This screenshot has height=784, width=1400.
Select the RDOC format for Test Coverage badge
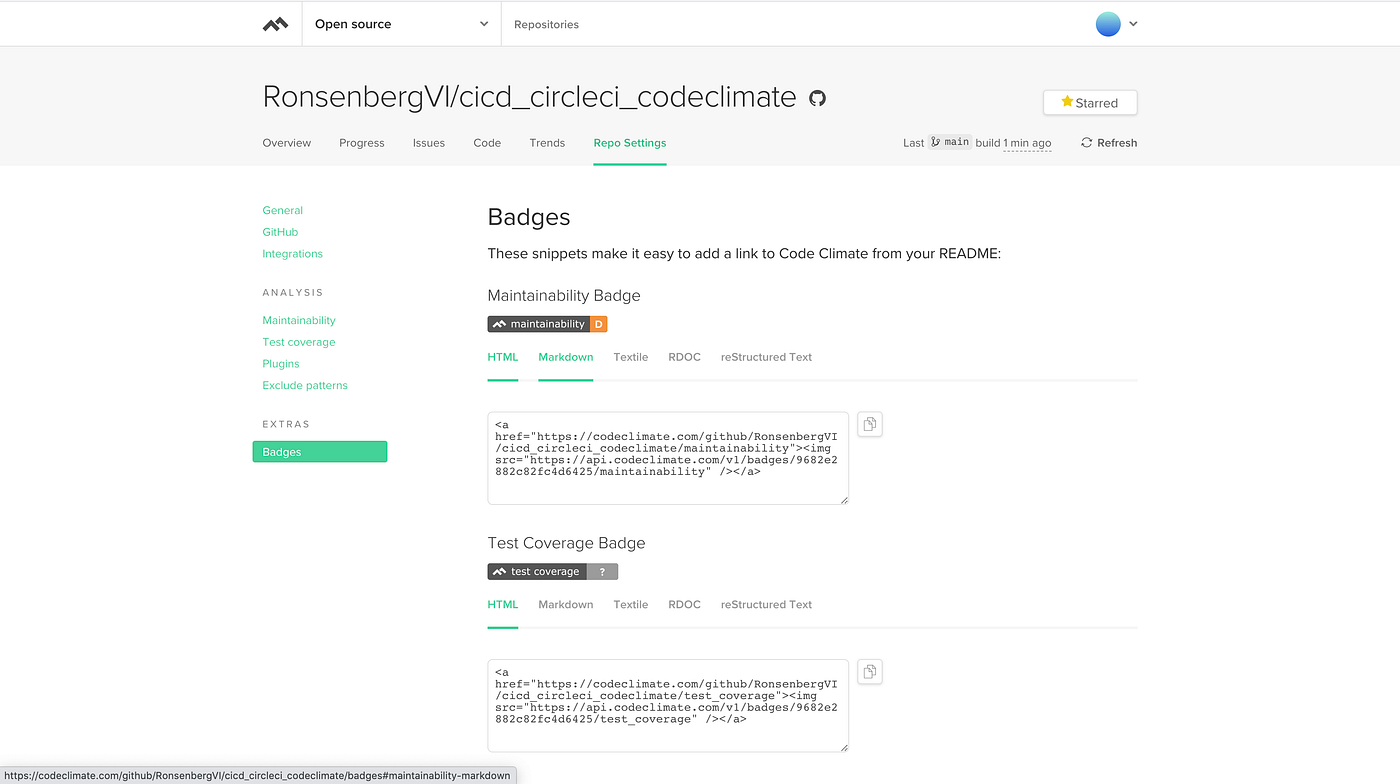coord(684,604)
